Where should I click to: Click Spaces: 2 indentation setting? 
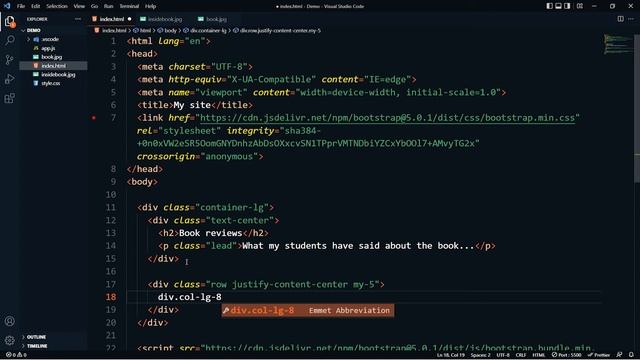click(x=480, y=355)
